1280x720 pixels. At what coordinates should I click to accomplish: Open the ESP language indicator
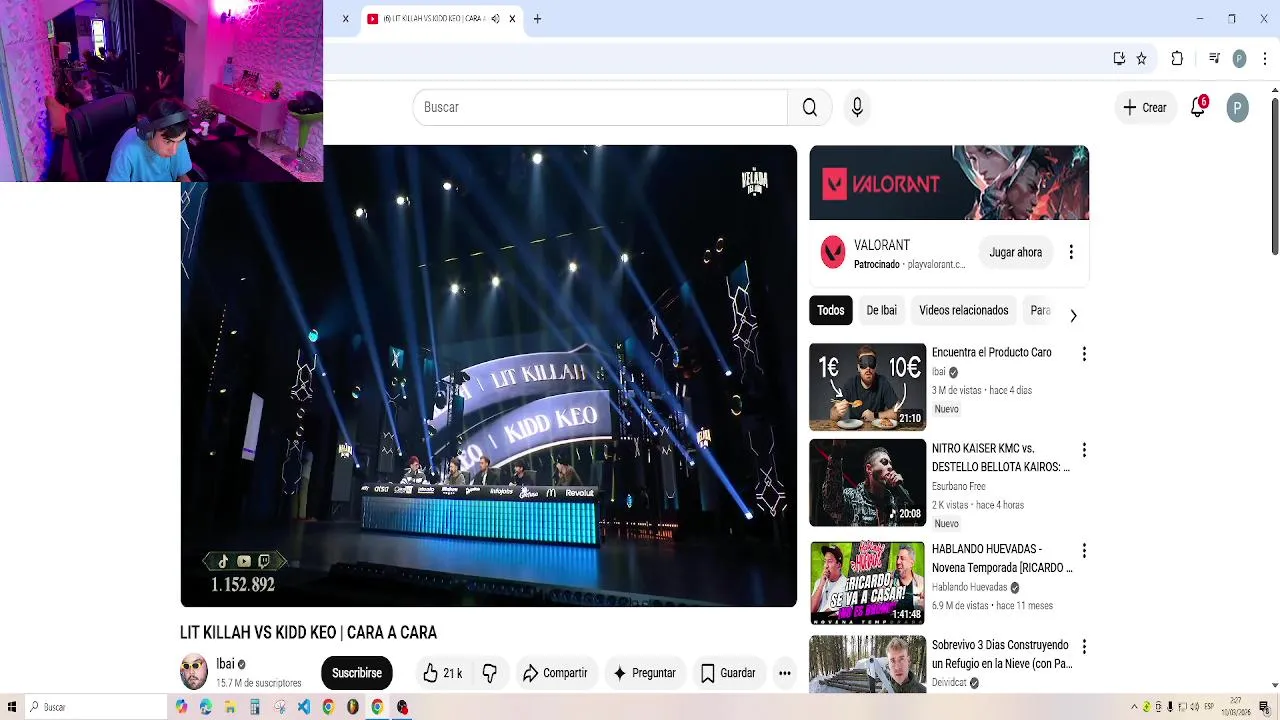1209,707
